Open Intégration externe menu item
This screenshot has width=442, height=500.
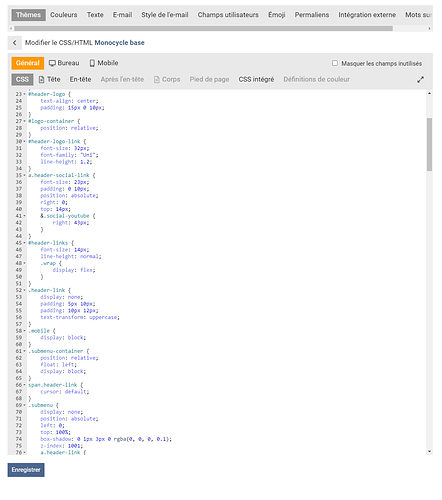tap(367, 15)
